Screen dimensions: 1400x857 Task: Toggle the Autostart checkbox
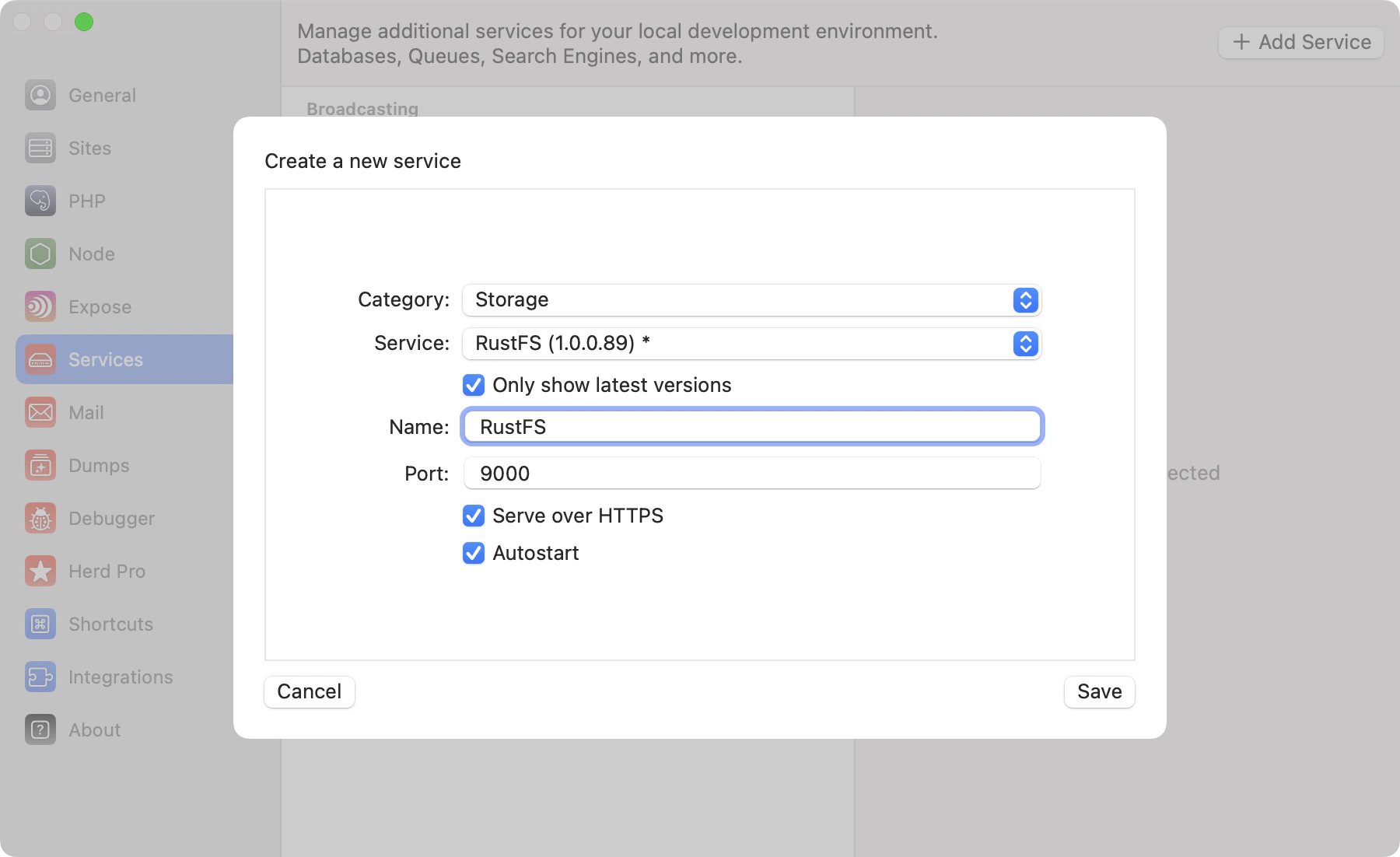pyautogui.click(x=474, y=553)
